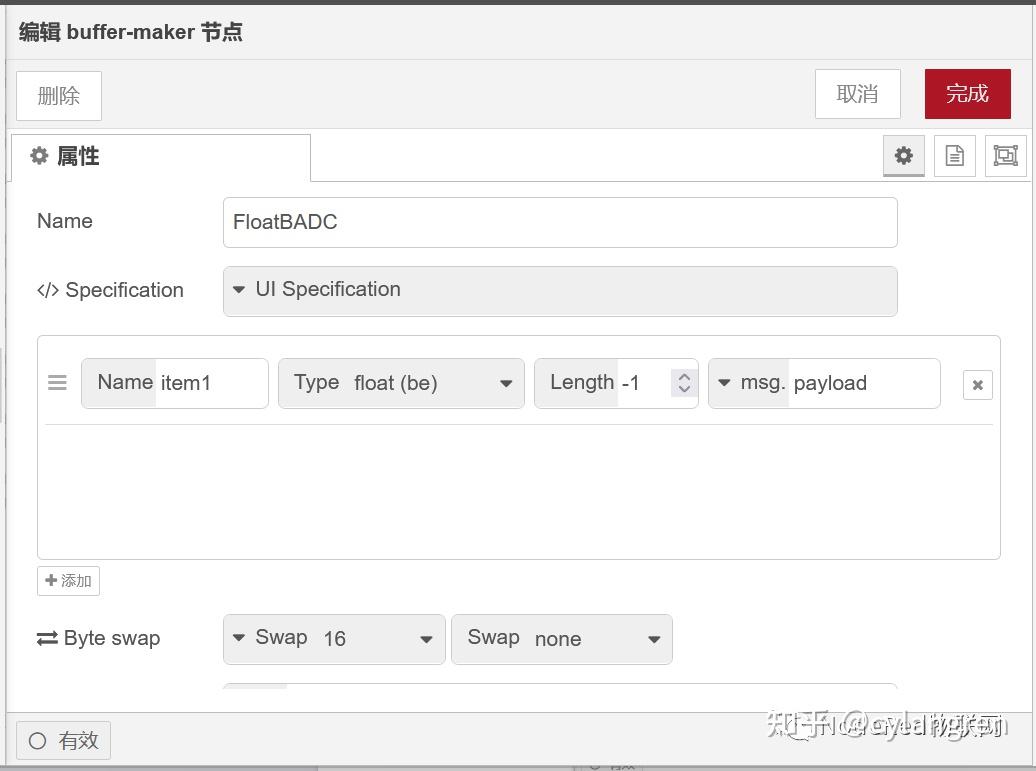Expand the Type float (be) dropdown
Image resolution: width=1036 pixels, height=771 pixels.
point(401,383)
